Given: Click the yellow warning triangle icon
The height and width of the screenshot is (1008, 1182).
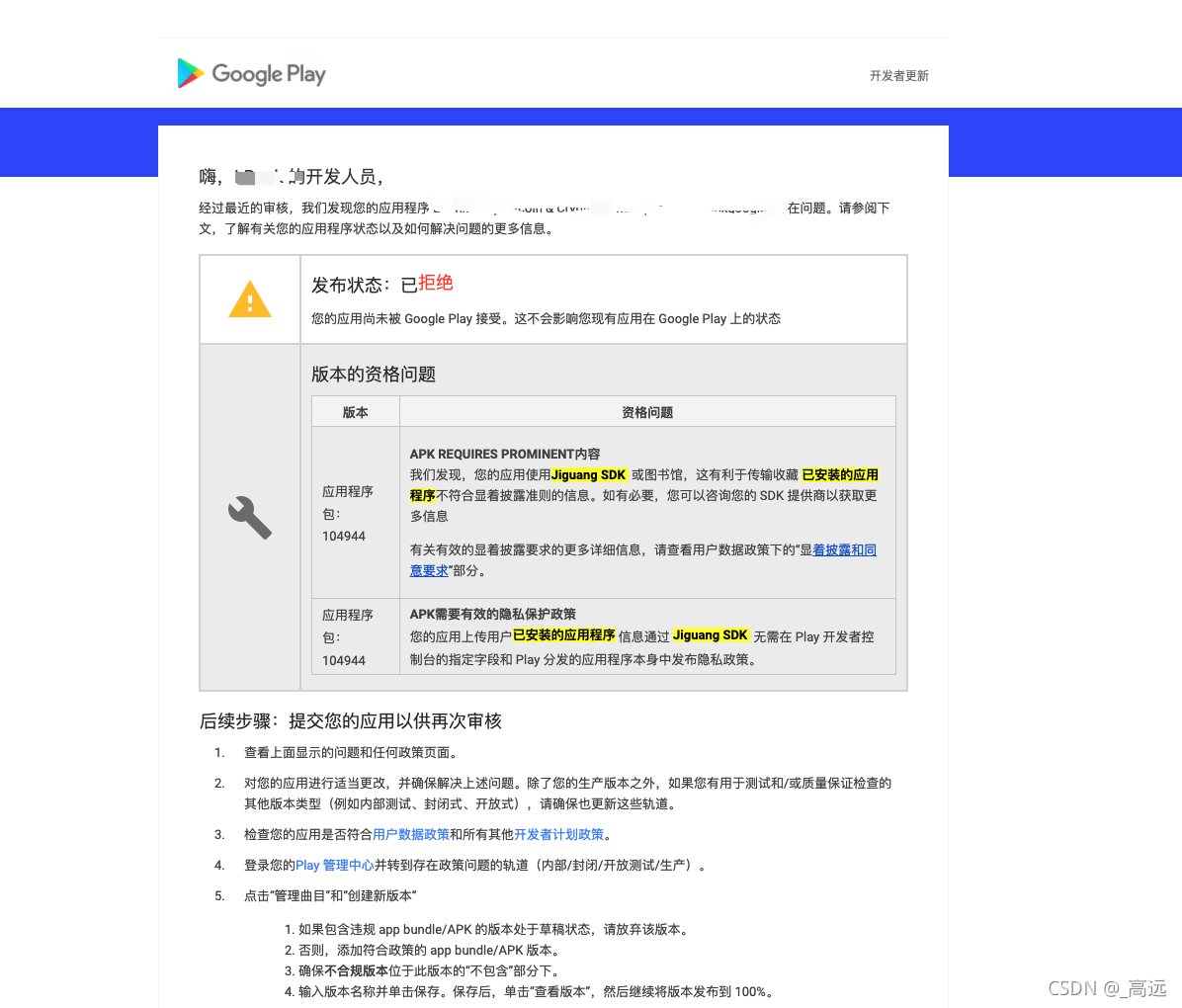Looking at the screenshot, I should click(x=249, y=299).
